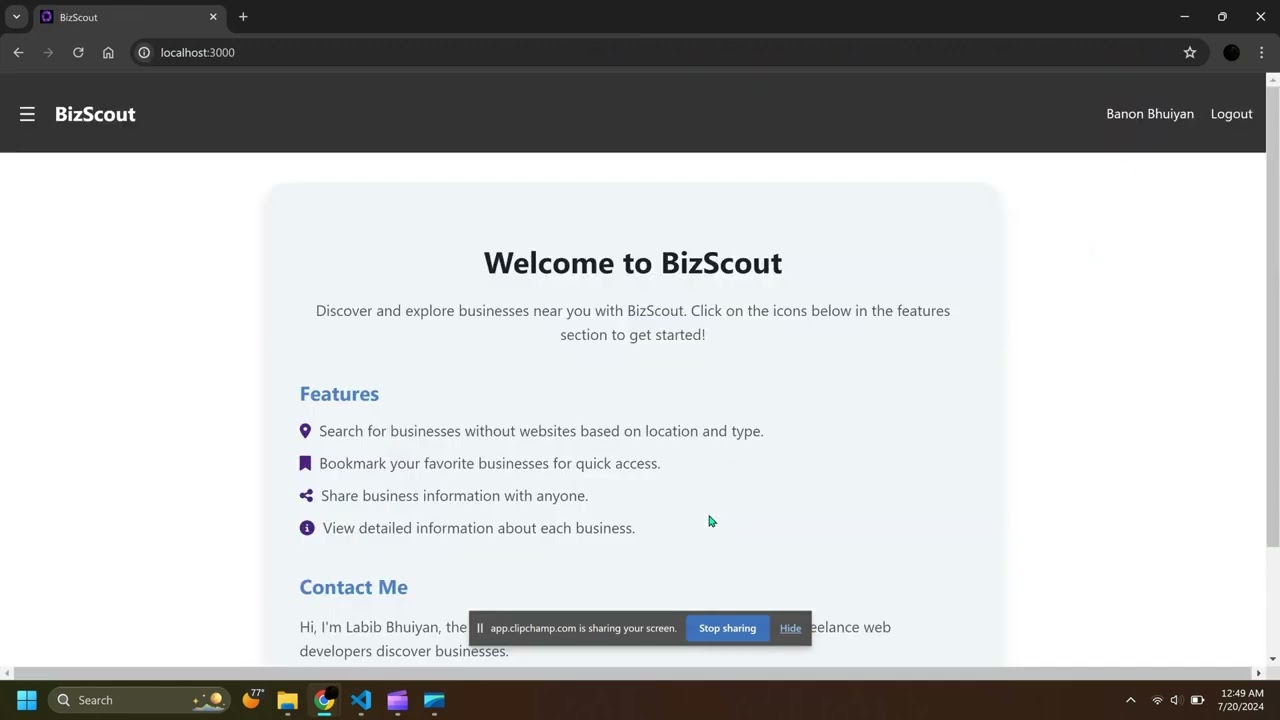The height and width of the screenshot is (720, 1280).
Task: Toggle hidden icons in the system tray
Action: pyautogui.click(x=1130, y=700)
